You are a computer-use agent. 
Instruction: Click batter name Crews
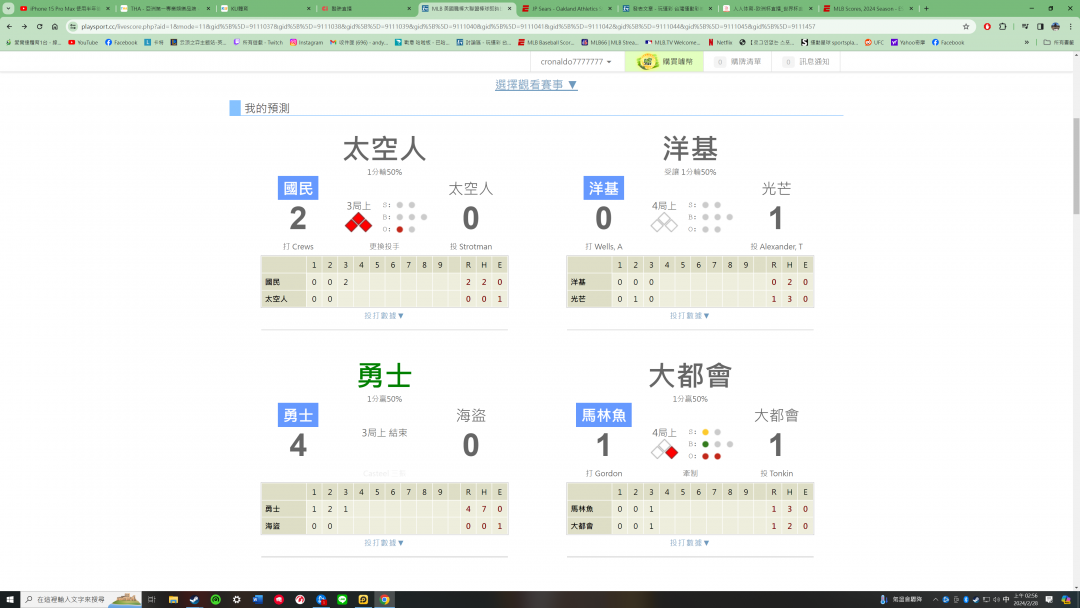click(x=302, y=247)
